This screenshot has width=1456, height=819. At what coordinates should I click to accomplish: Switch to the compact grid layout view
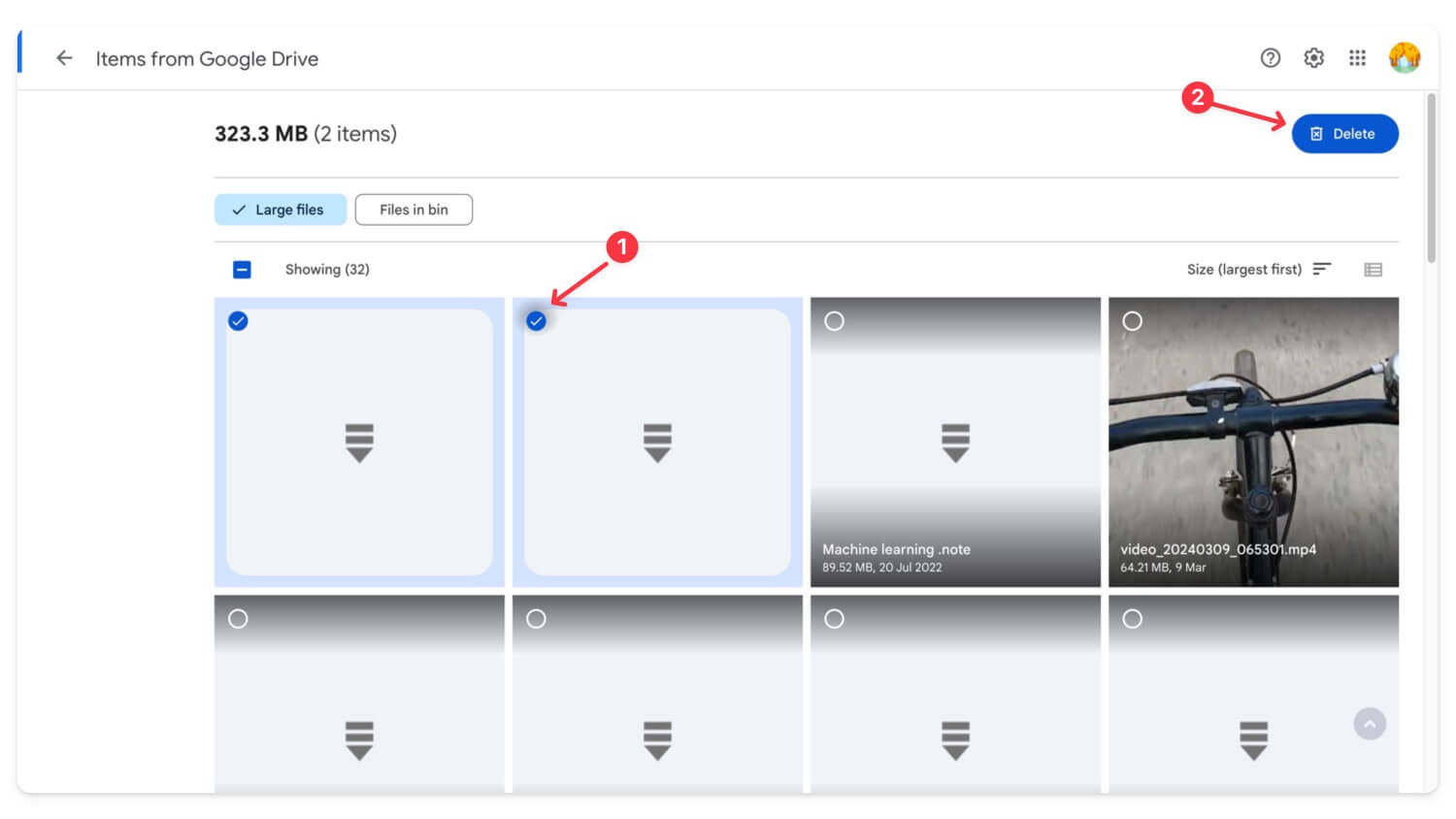[1373, 269]
